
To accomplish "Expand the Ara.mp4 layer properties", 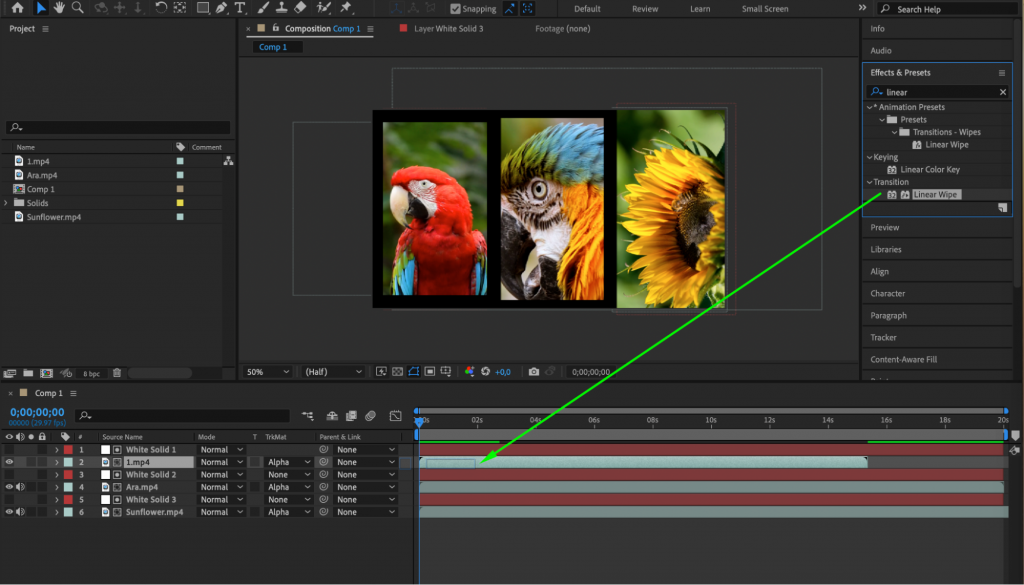I will 57,486.
